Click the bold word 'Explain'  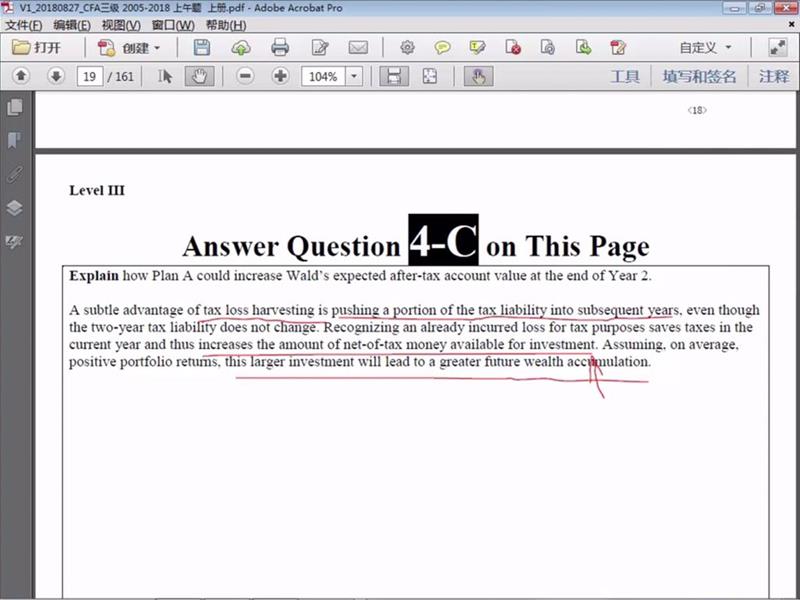(94, 276)
